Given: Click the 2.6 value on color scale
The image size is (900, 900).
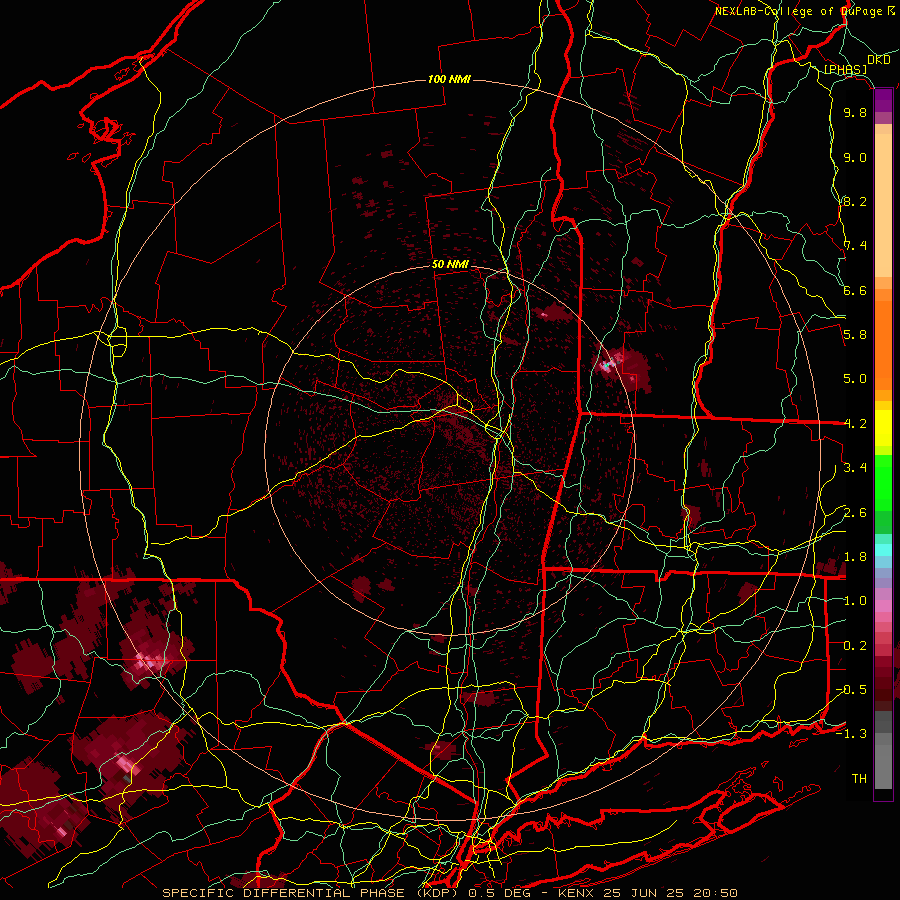Looking at the screenshot, I should pyautogui.click(x=855, y=513).
